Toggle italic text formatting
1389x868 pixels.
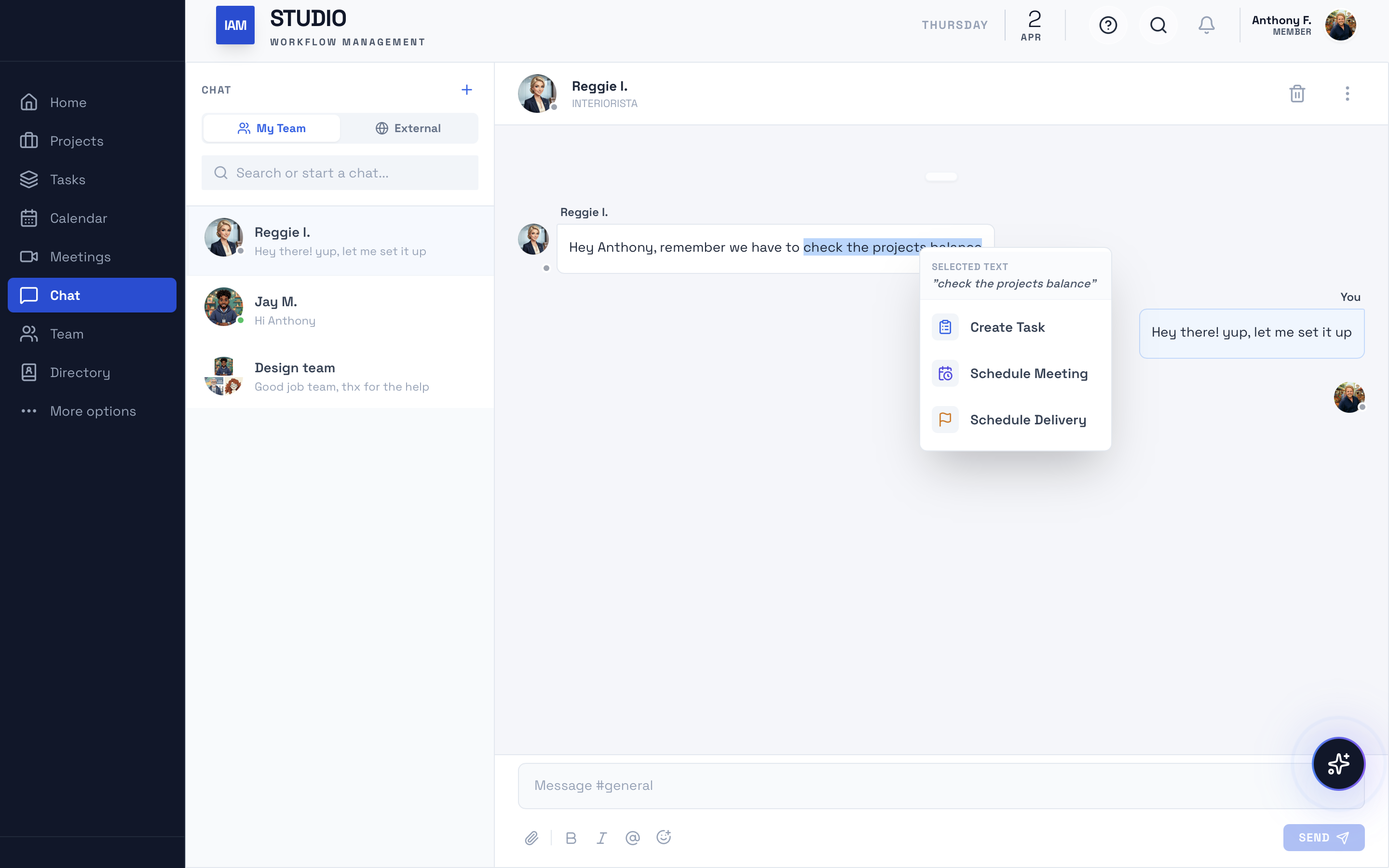pos(601,838)
